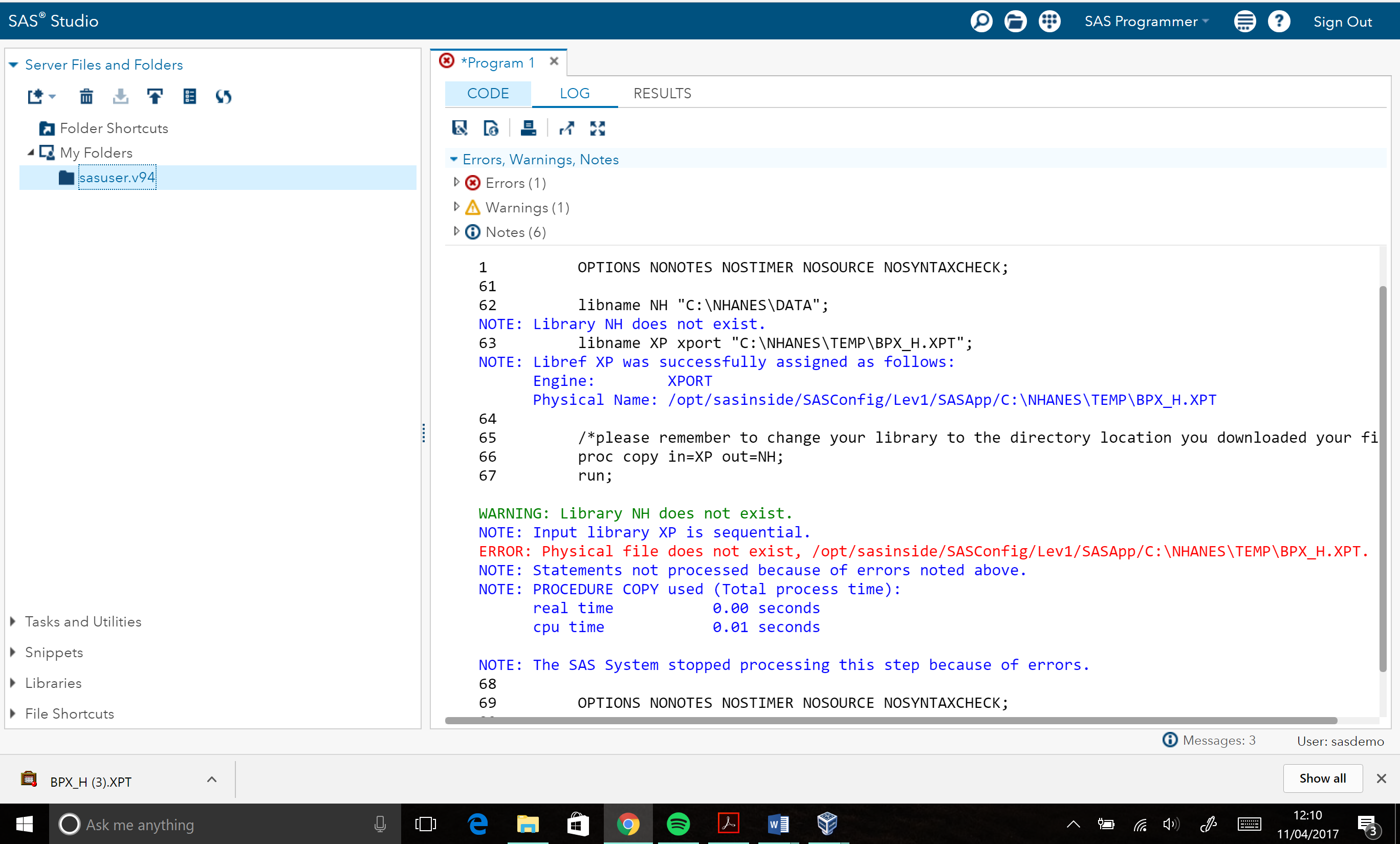Click the Sign Out link
Image resolution: width=1400 pixels, height=844 pixels.
[x=1342, y=21]
